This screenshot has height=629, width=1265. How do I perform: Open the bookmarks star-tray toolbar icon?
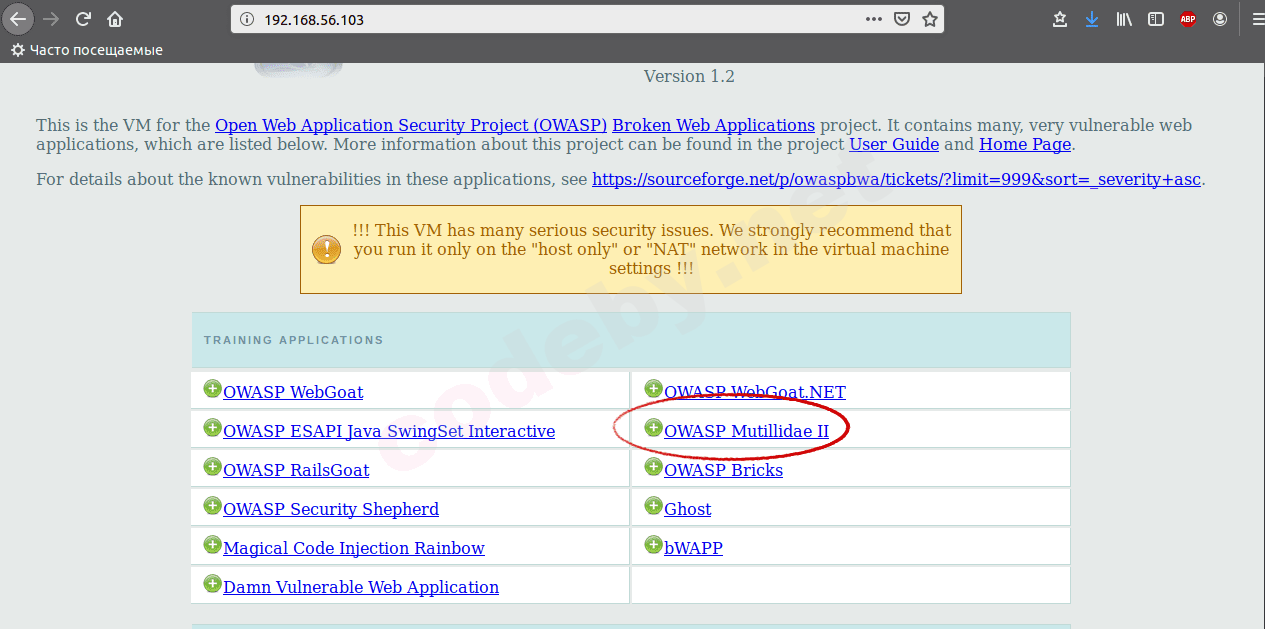point(1061,19)
